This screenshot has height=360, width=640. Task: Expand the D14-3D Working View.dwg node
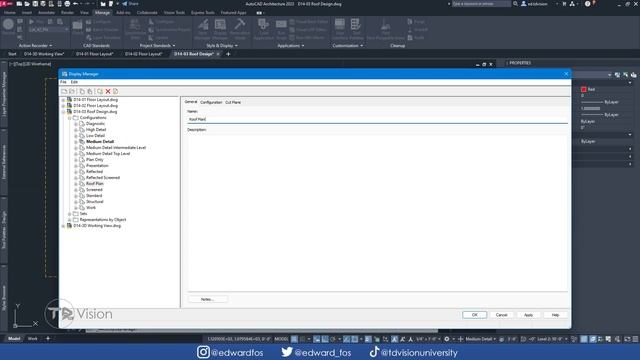(64, 226)
